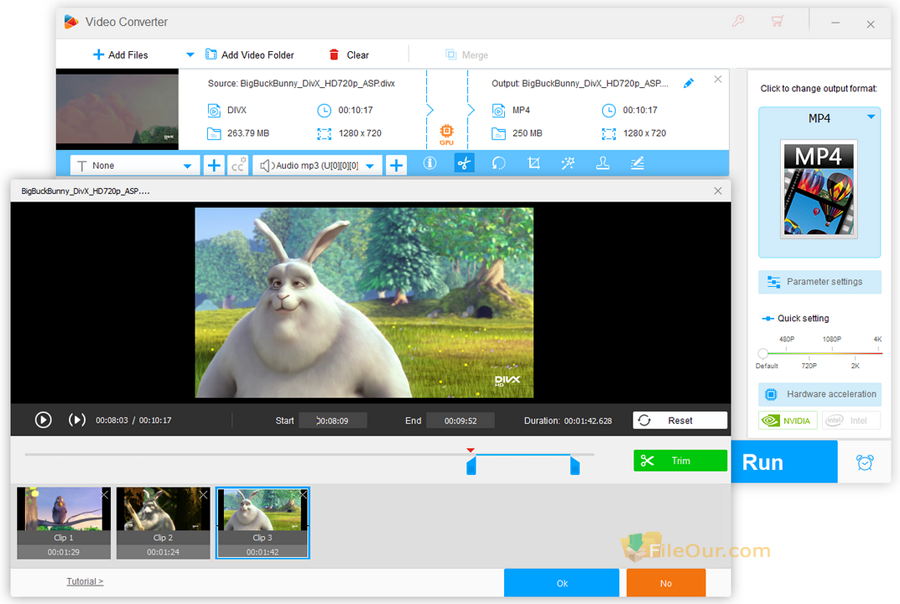
Task: Minimize the Video Converter window
Action: [x=835, y=23]
